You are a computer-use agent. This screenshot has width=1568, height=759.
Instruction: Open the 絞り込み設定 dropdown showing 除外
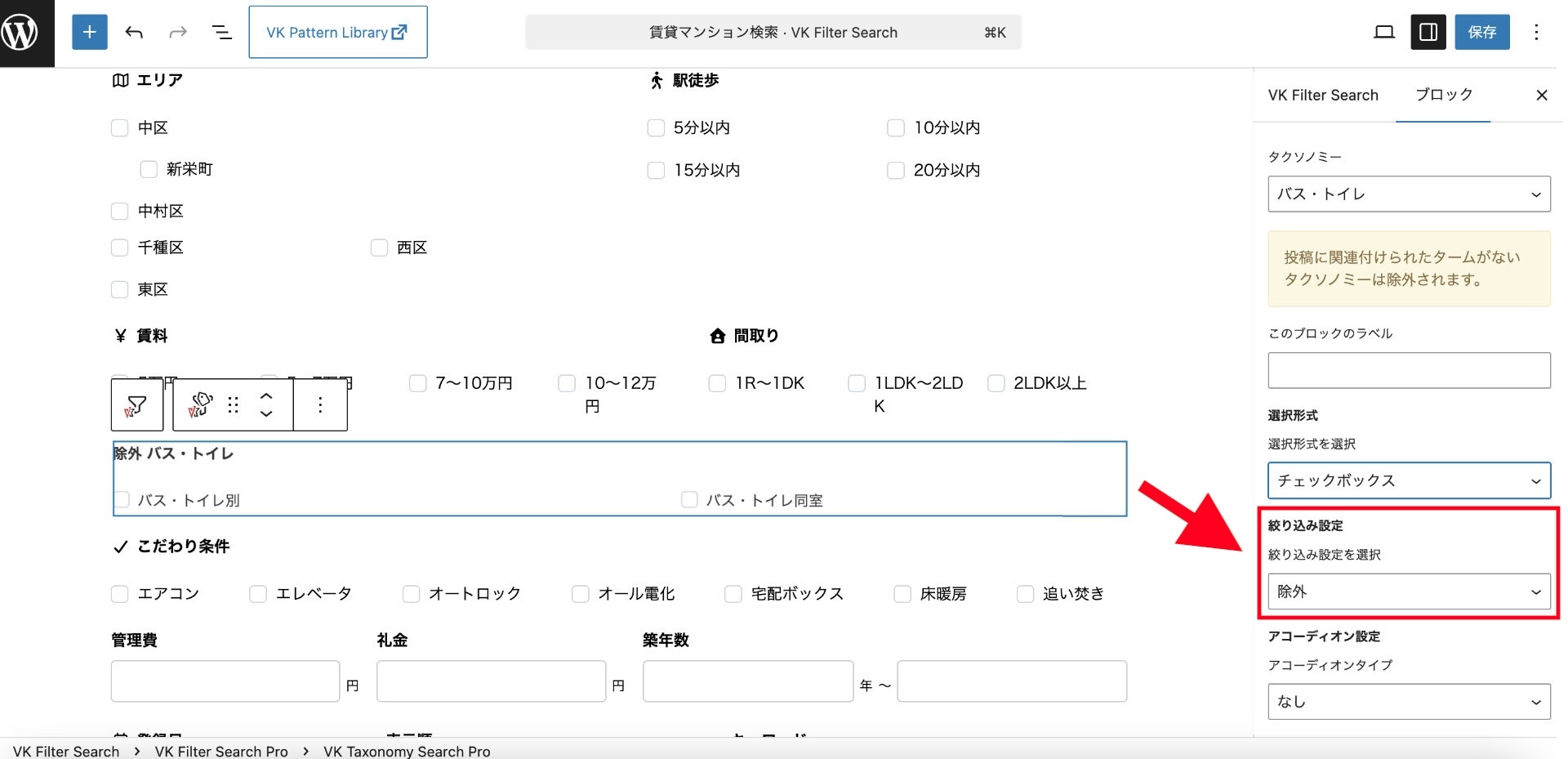[x=1408, y=592]
